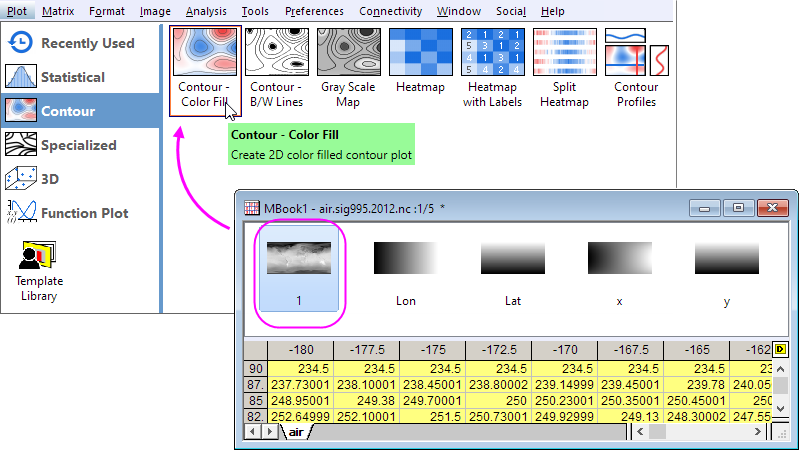
Task: Click the -170 column header
Action: 564,350
